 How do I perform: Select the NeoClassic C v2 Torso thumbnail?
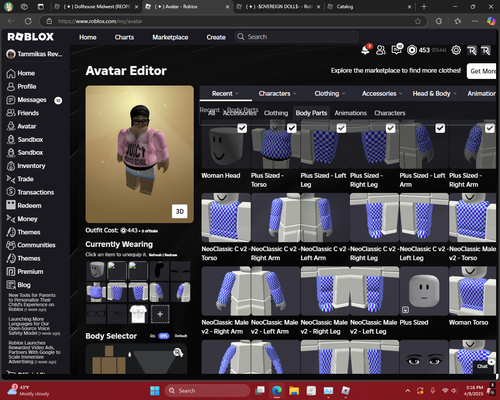point(226,217)
